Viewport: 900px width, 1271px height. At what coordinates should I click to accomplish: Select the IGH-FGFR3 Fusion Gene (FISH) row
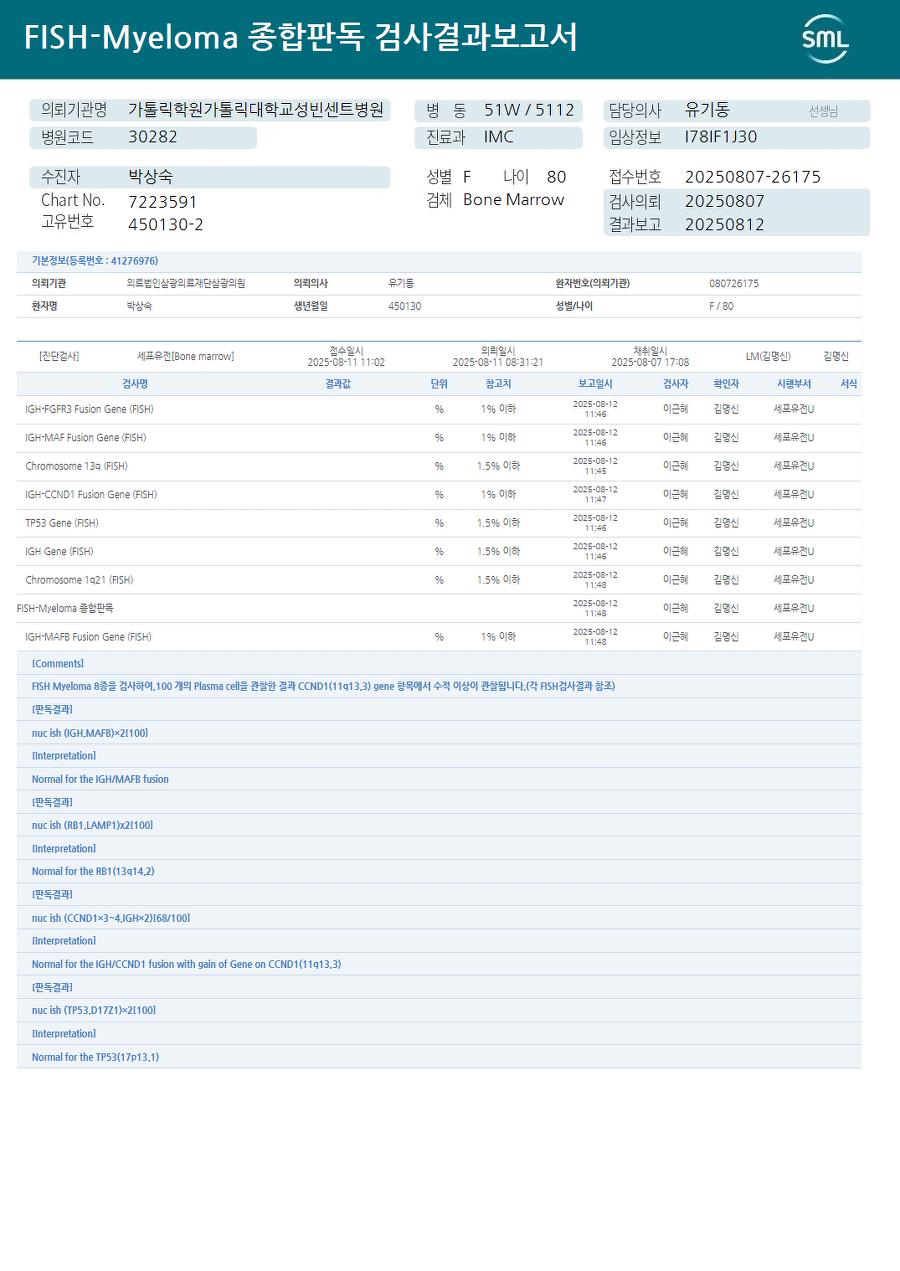click(x=439, y=410)
